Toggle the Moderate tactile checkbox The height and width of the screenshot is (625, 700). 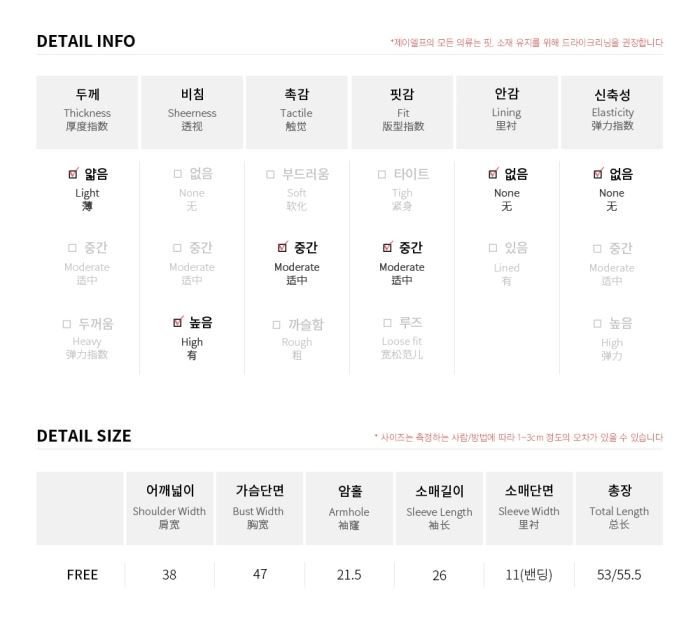click(x=283, y=247)
